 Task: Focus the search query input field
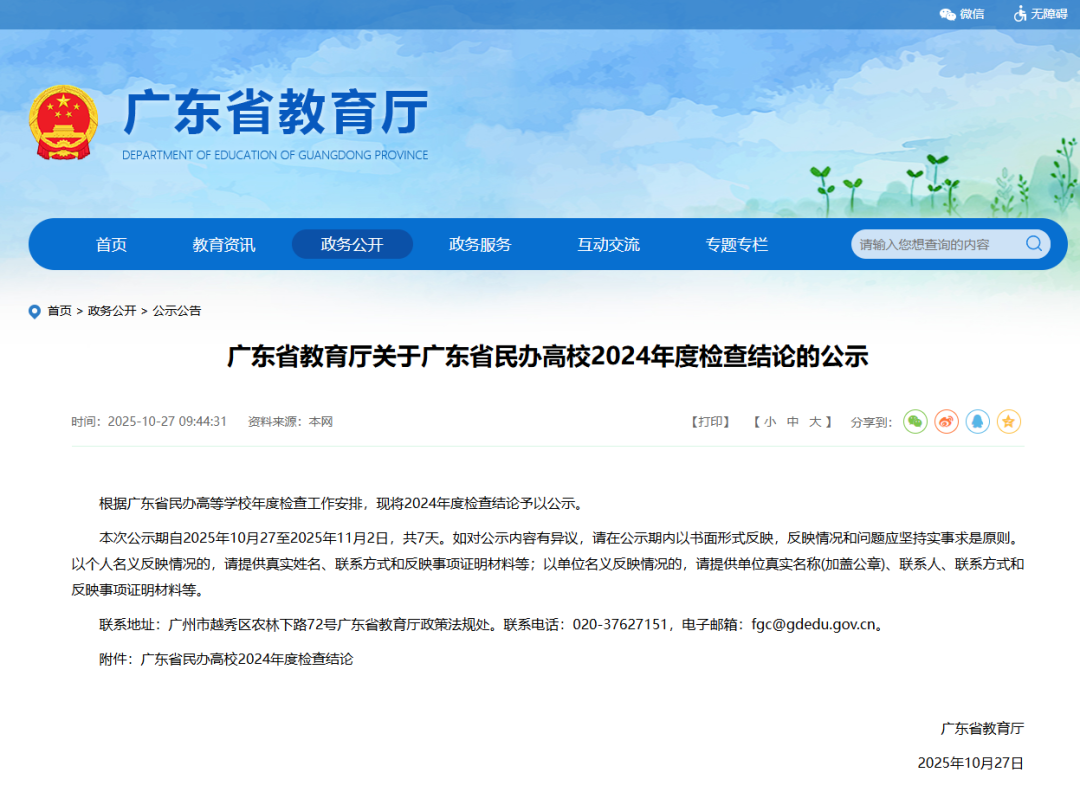coord(935,244)
